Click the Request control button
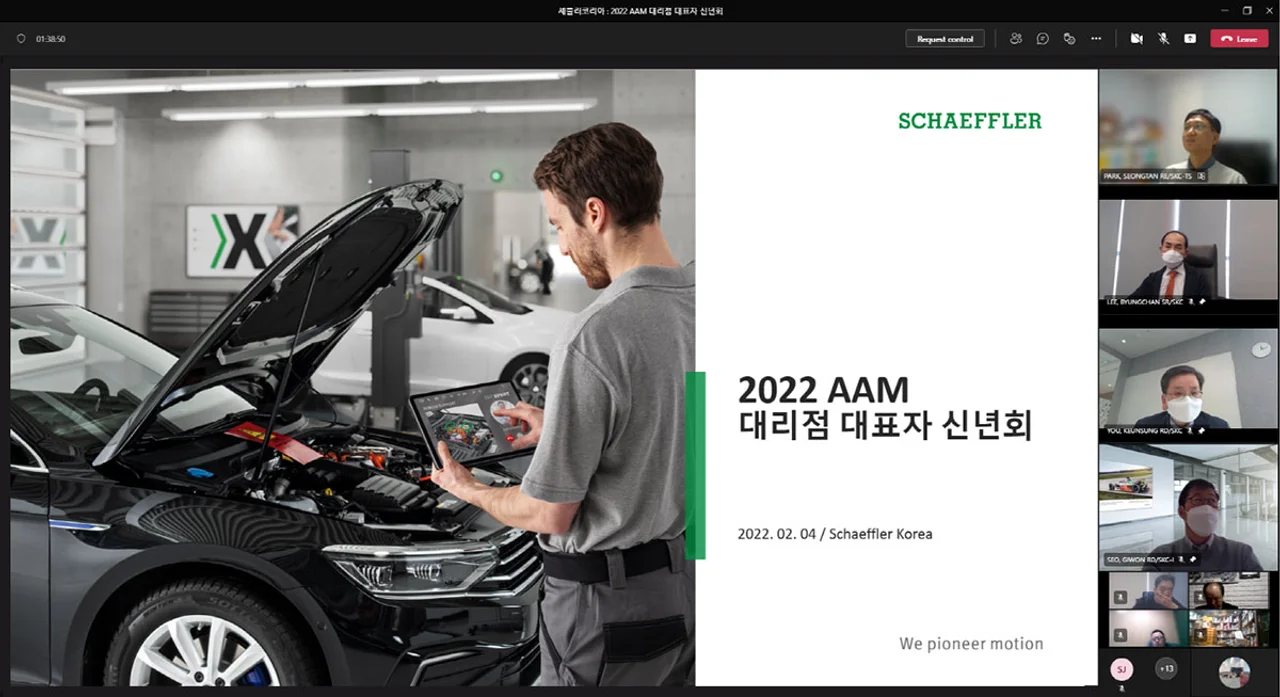This screenshot has width=1280, height=697. (945, 38)
